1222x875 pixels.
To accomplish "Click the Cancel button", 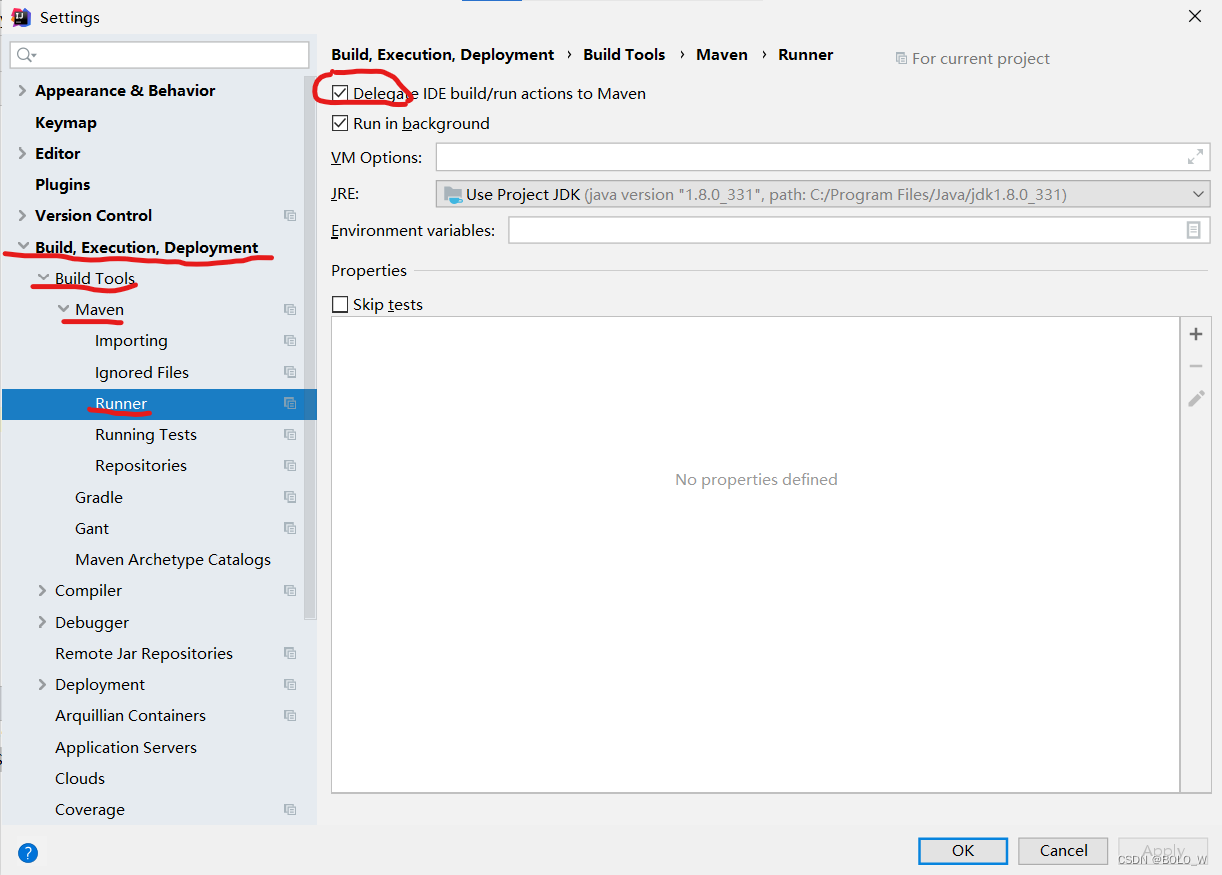I will point(1062,850).
